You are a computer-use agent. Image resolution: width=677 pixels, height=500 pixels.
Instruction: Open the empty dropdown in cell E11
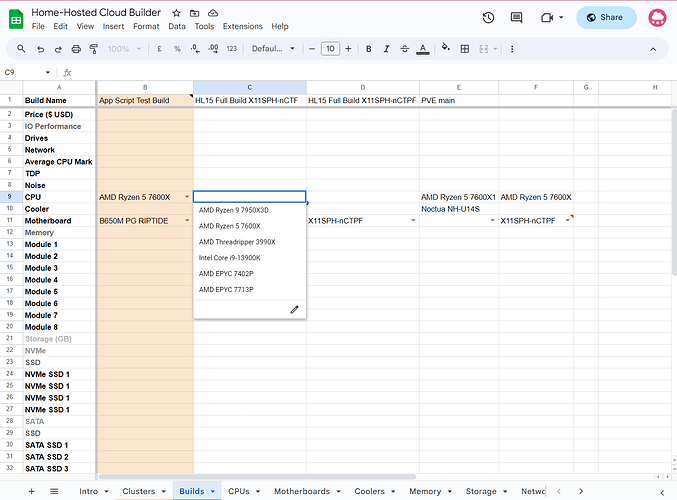pyautogui.click(x=492, y=221)
